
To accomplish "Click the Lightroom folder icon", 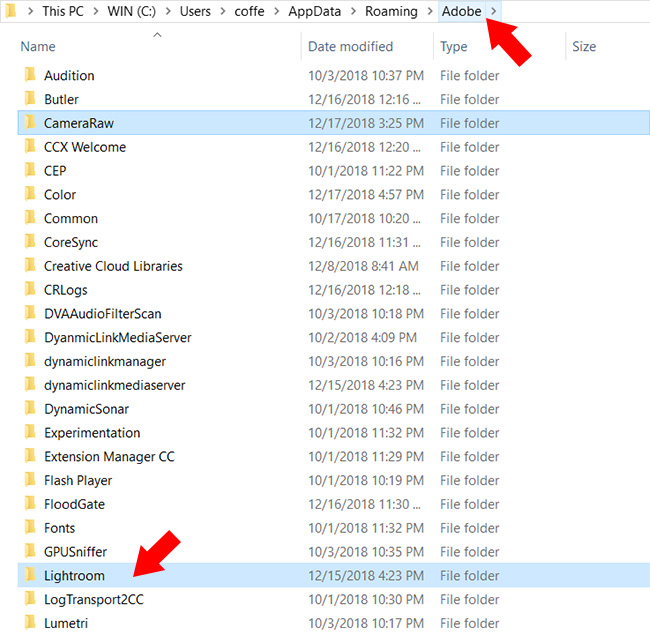I will 29,576.
